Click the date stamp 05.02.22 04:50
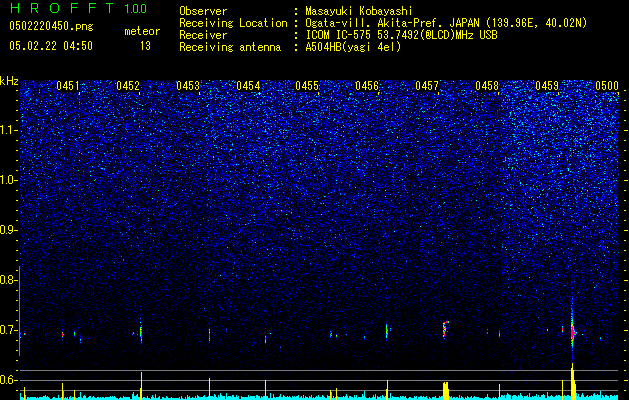This screenshot has height=400, width=629. pos(51,46)
